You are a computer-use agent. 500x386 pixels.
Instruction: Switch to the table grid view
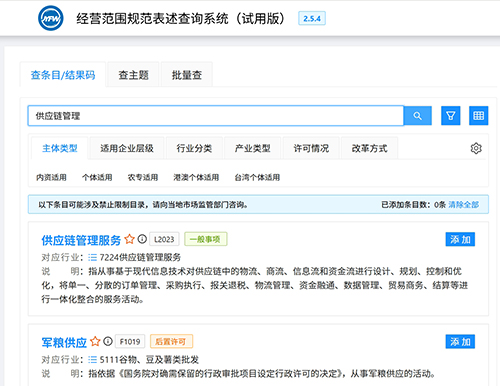[x=479, y=116]
